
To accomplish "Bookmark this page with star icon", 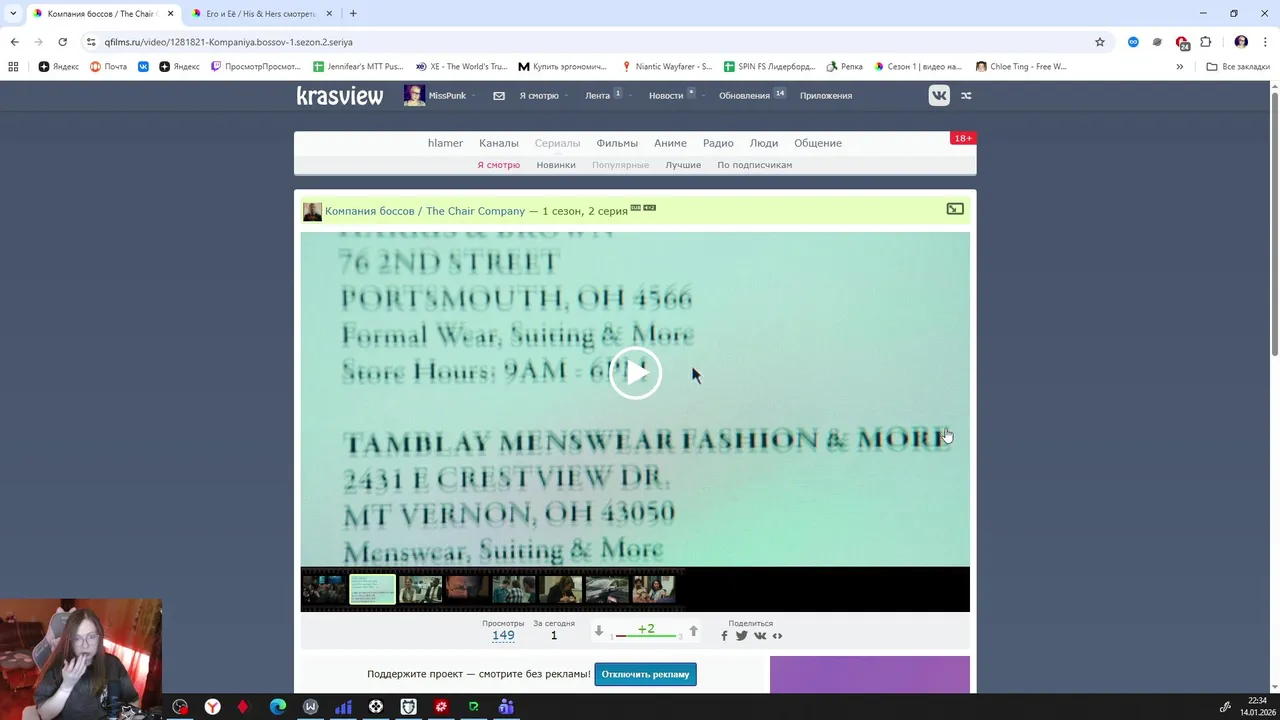I will pos(1100,42).
